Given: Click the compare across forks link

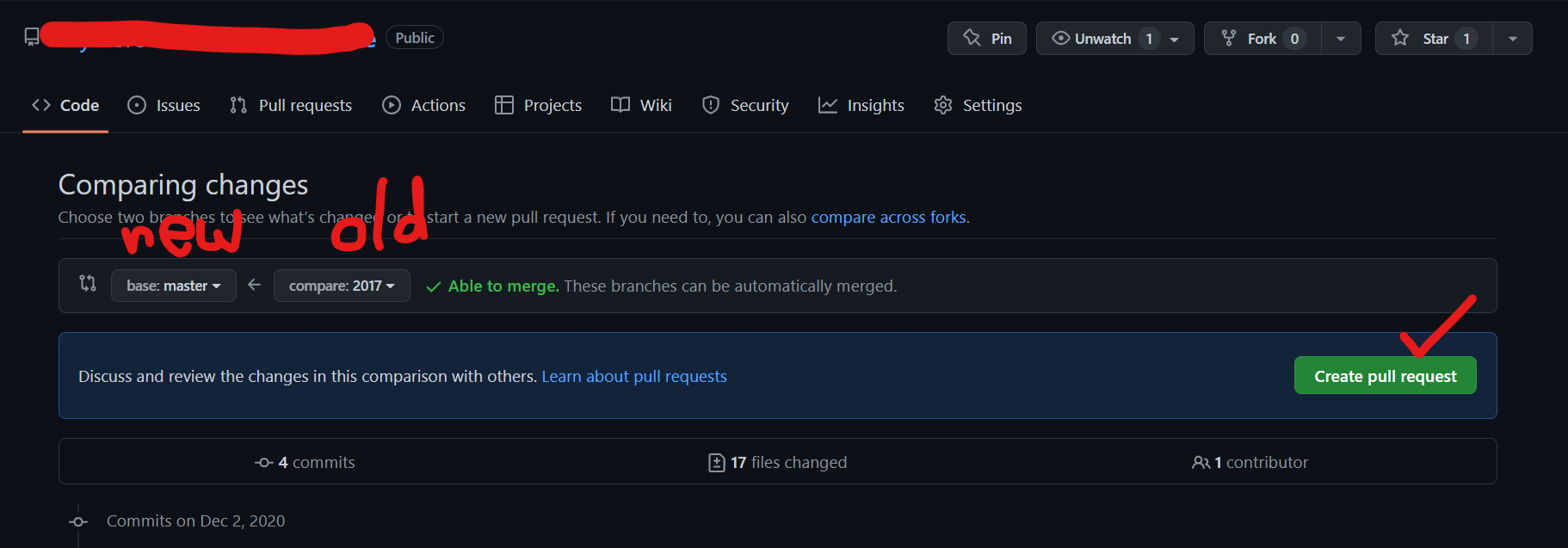Looking at the screenshot, I should click(x=888, y=218).
